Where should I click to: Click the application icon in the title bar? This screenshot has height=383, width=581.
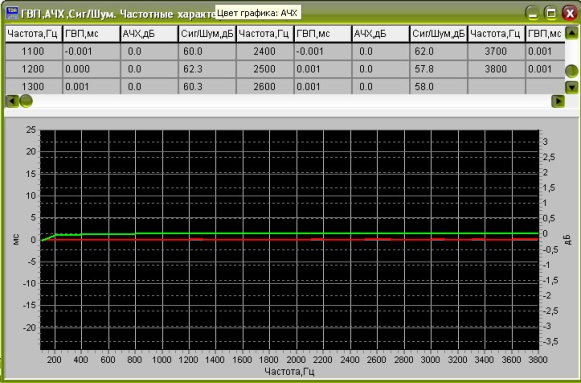(x=13, y=13)
